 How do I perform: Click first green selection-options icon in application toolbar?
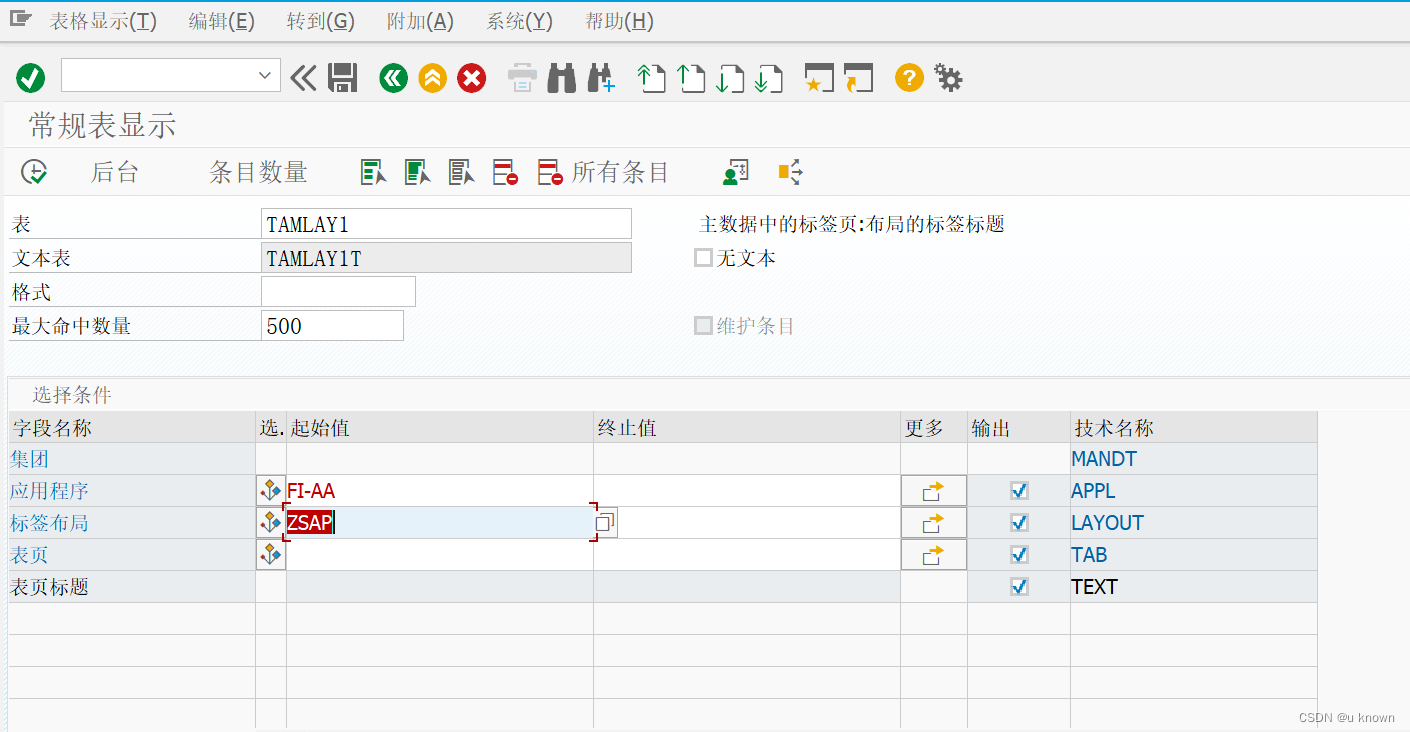(374, 172)
